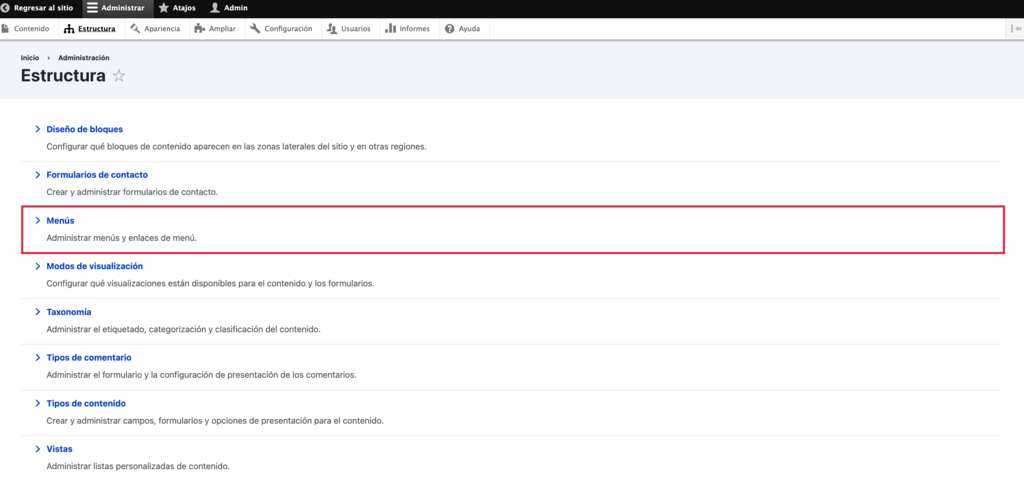
Task: Click the Ayuda question mark icon
Action: pyautogui.click(x=449, y=29)
